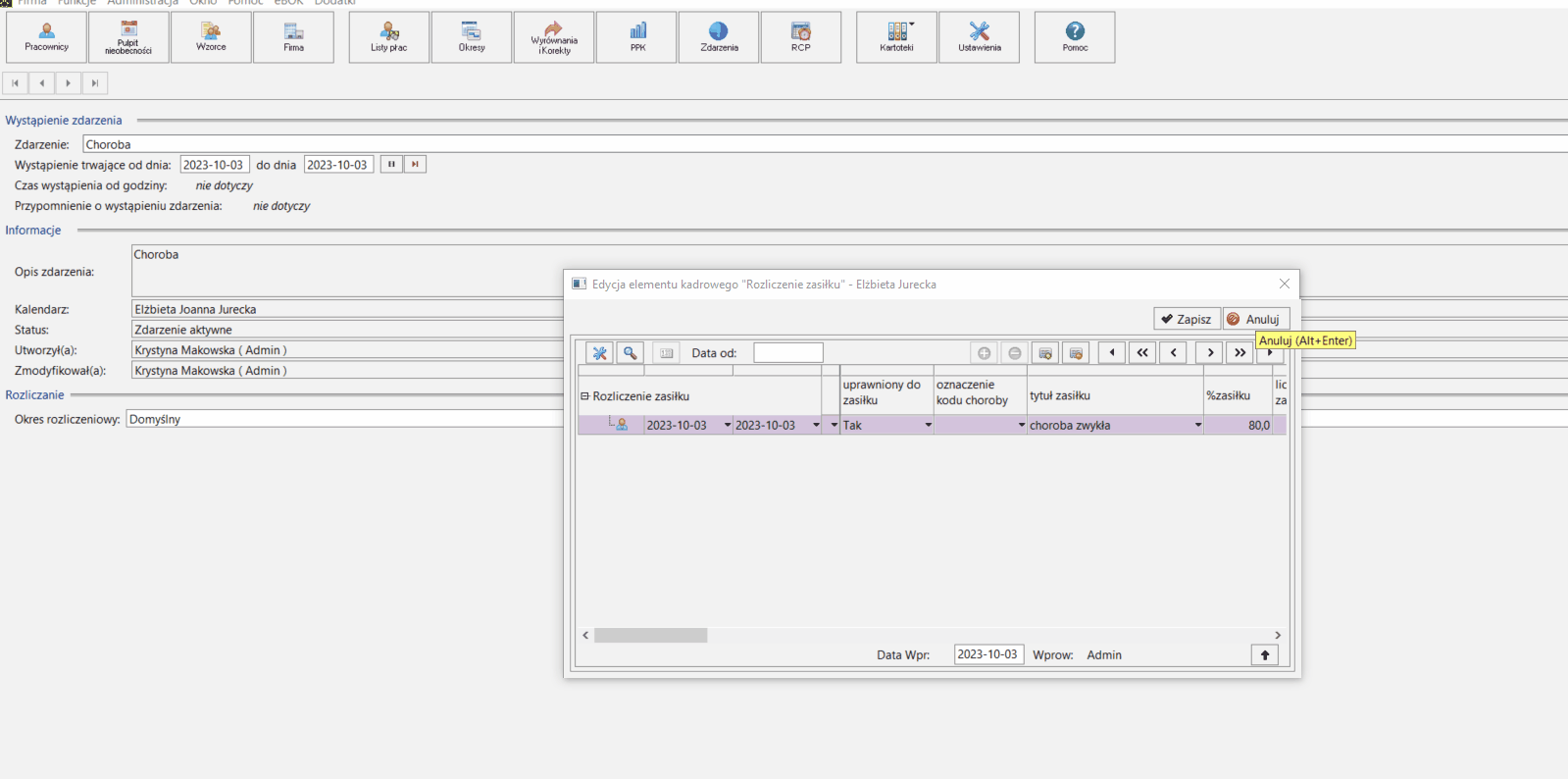This screenshot has width=1568, height=779.
Task: Click the double-left-chevron button in the dialog
Action: tap(1142, 352)
